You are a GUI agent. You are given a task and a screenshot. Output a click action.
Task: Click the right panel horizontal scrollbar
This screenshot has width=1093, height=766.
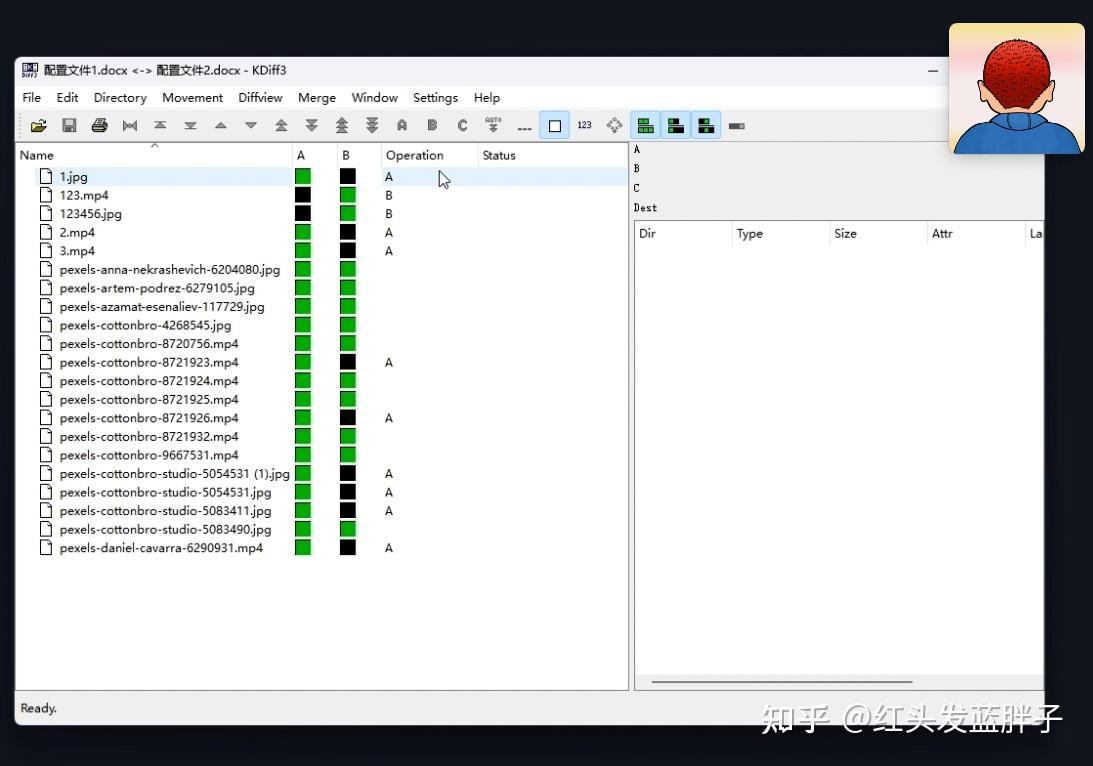(781, 682)
